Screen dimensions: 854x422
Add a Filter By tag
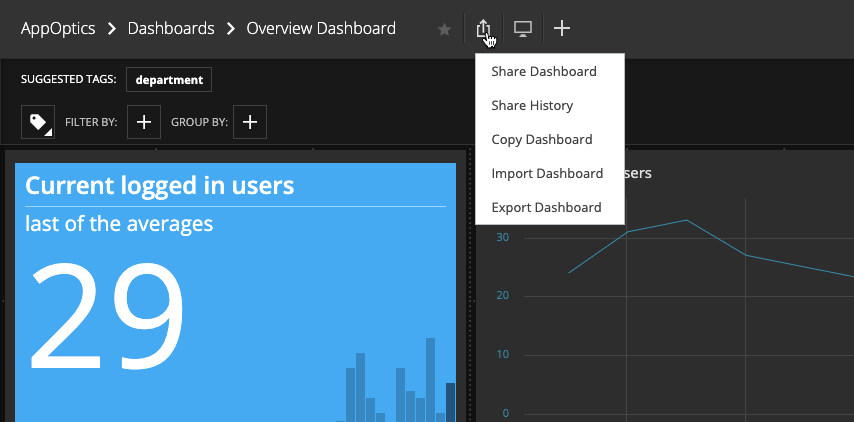(144, 122)
